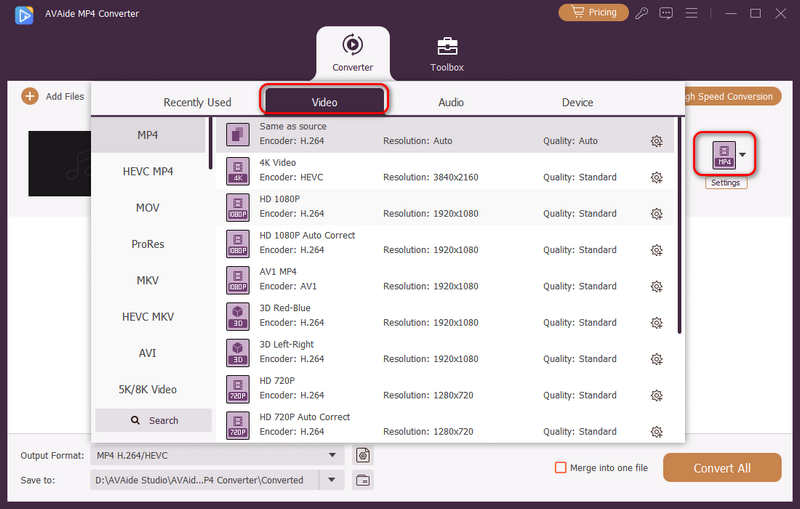Click "Resolution: 3840x2160" text

pos(431,177)
